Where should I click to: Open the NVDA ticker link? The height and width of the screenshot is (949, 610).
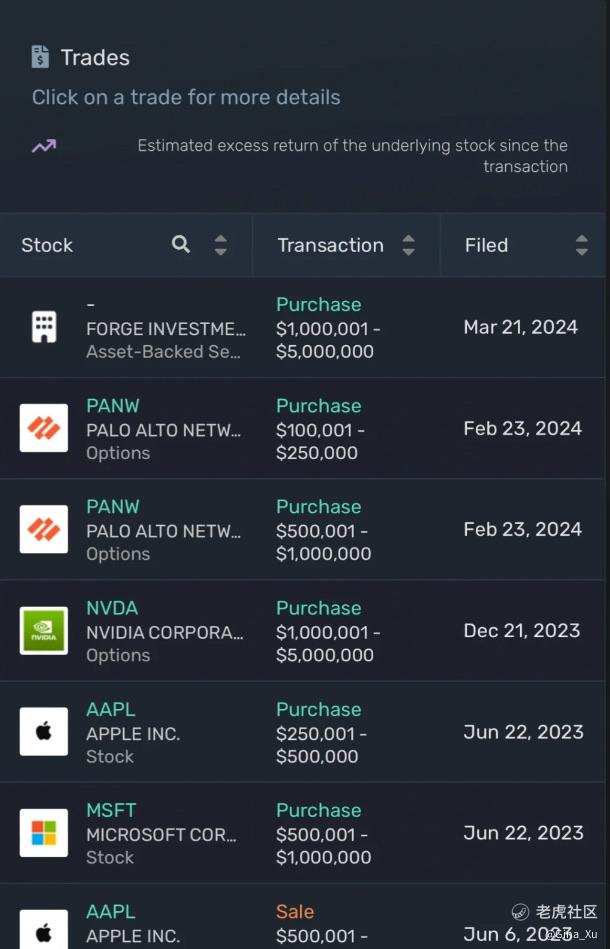coord(112,608)
